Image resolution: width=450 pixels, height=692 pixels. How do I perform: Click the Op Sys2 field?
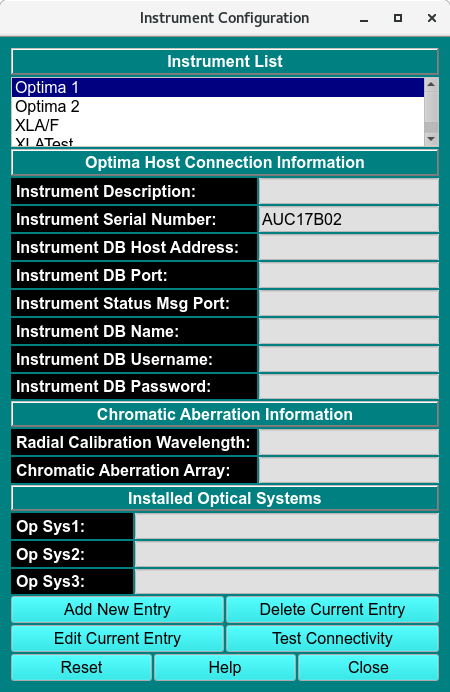coord(287,554)
